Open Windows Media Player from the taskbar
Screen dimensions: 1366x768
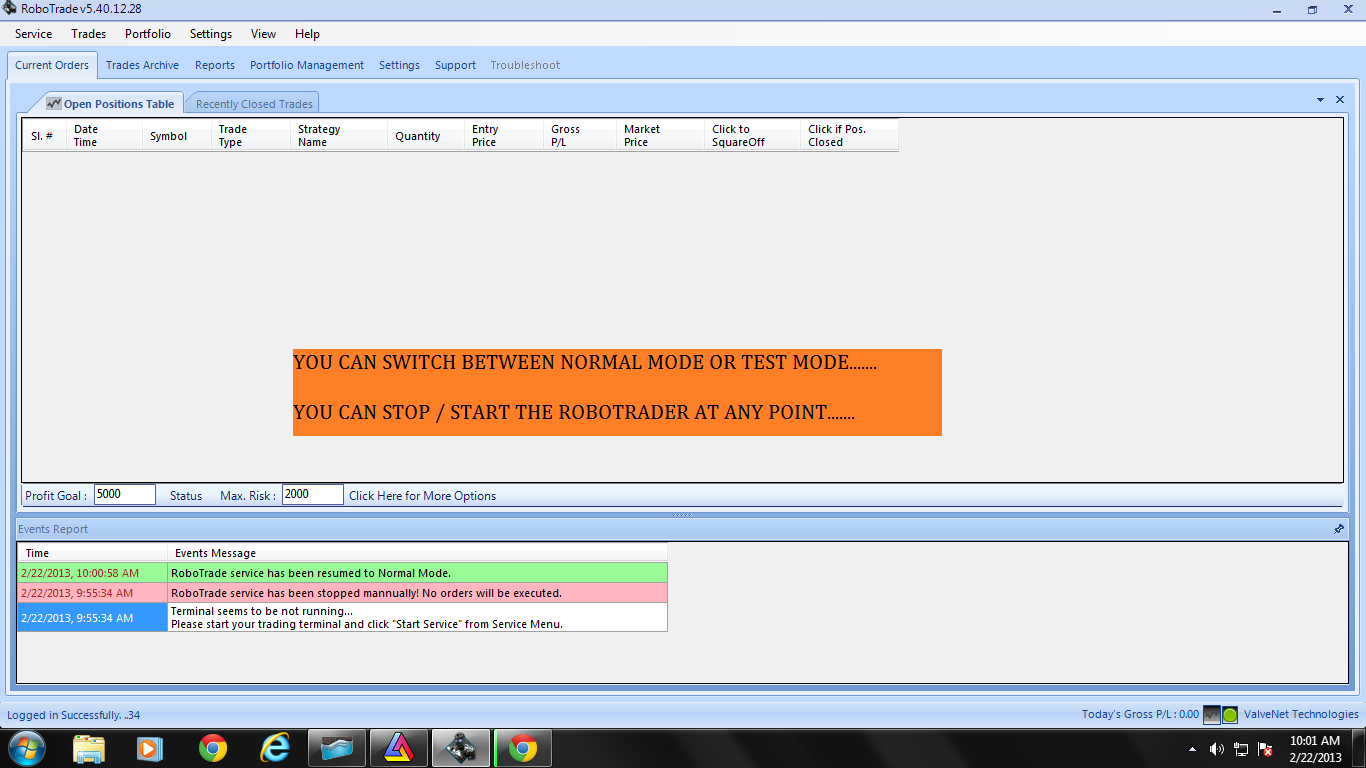(151, 747)
